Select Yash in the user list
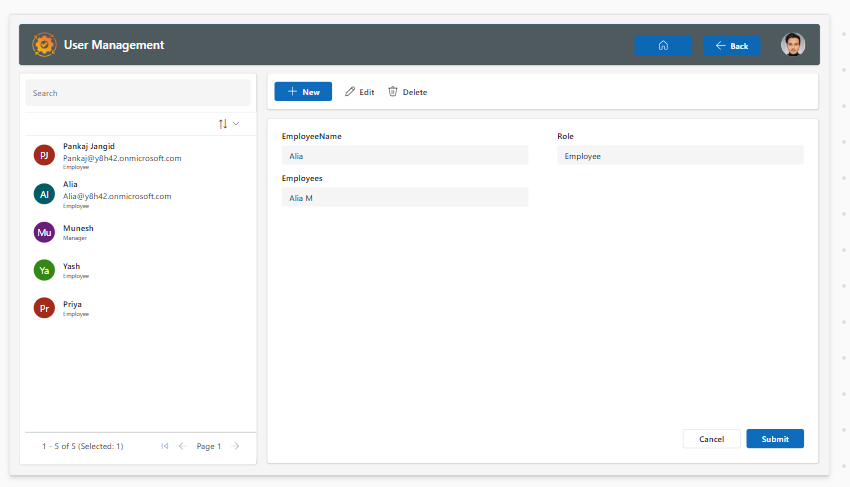The height and width of the screenshot is (487, 850). pos(138,270)
